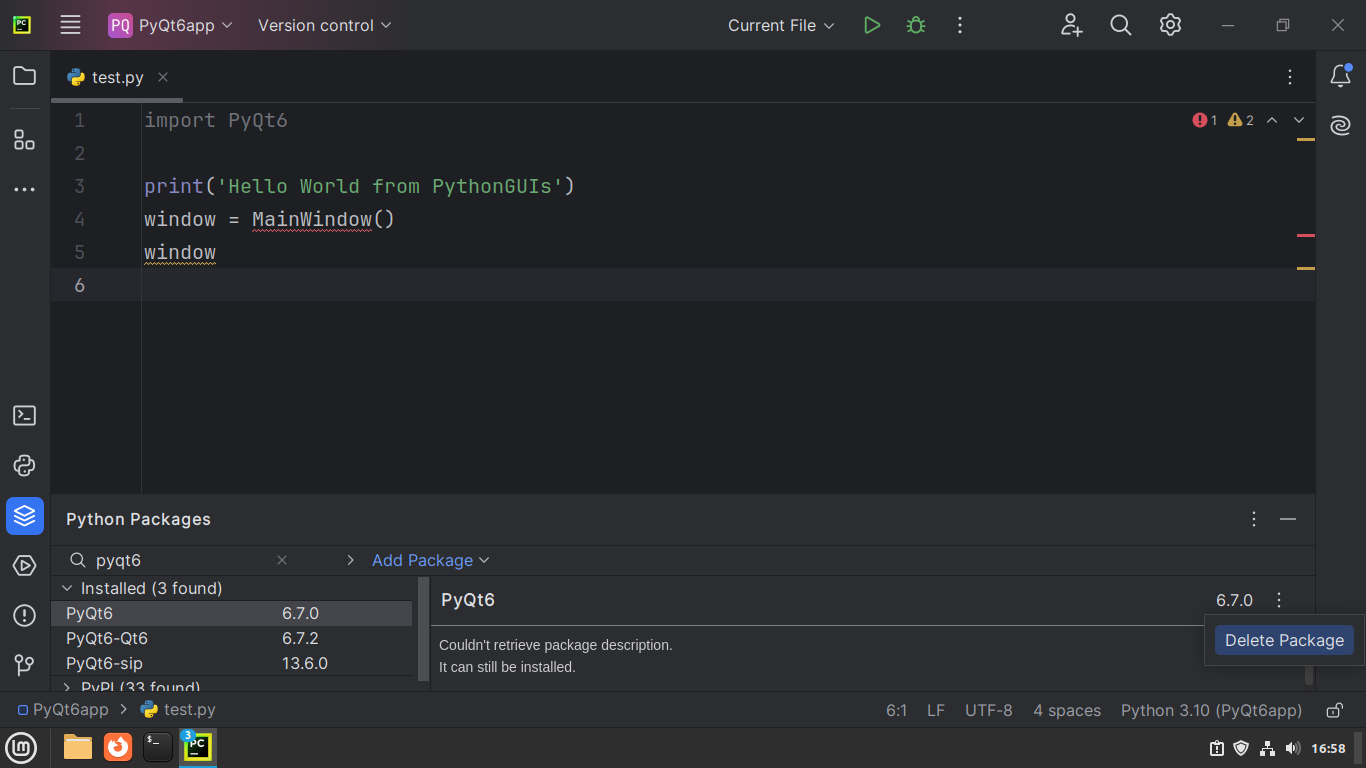Open the main hamburger menu

click(x=70, y=25)
